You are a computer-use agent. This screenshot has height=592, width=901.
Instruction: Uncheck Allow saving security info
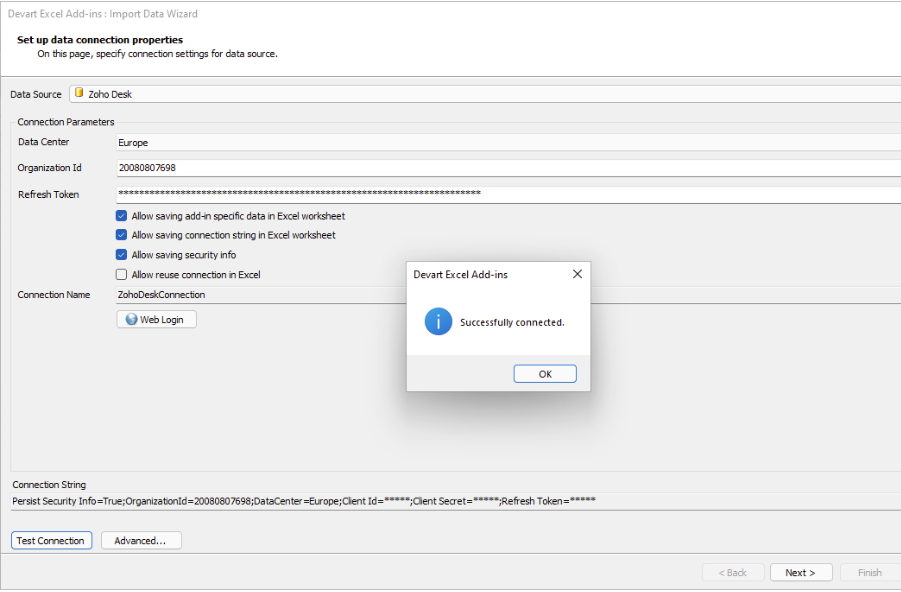(x=121, y=255)
